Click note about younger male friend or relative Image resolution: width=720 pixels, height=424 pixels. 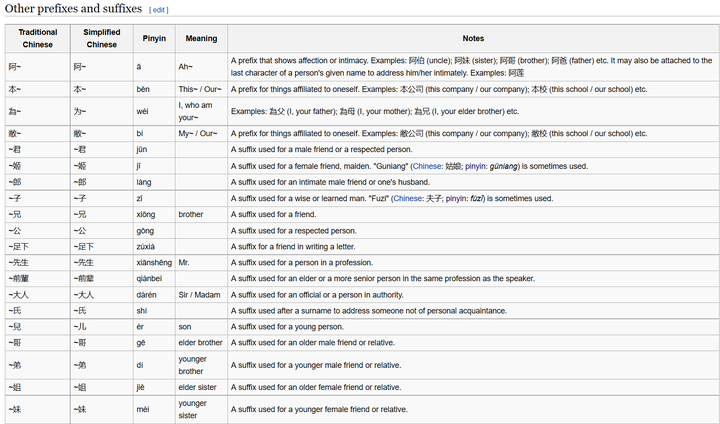(316, 365)
